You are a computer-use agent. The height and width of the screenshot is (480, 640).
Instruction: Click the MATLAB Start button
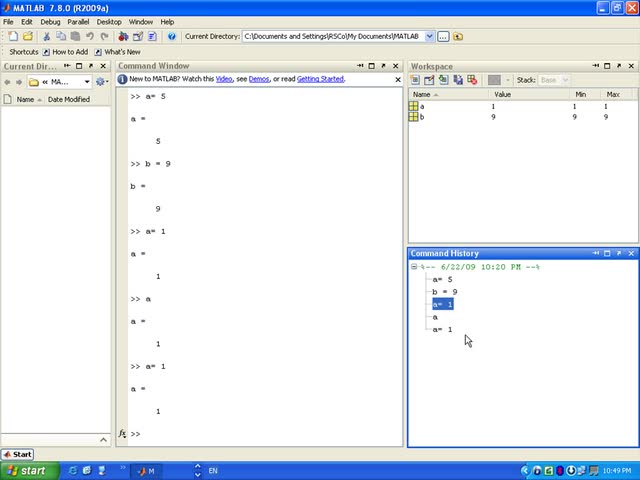(x=18, y=454)
